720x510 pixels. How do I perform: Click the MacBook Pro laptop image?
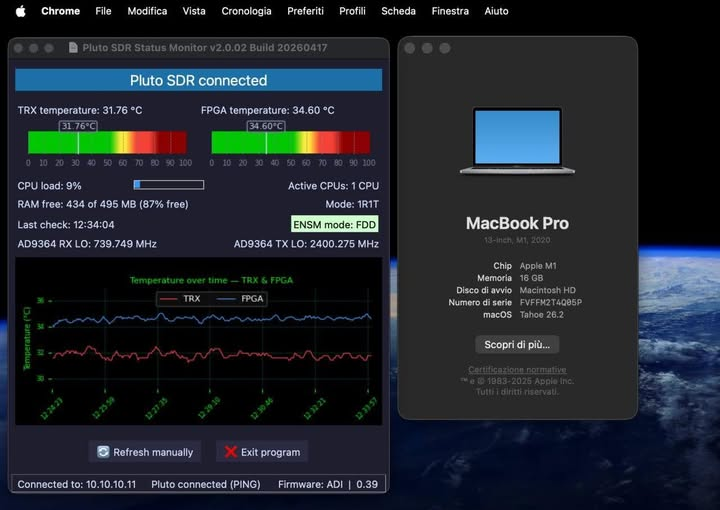pyautogui.click(x=517, y=141)
